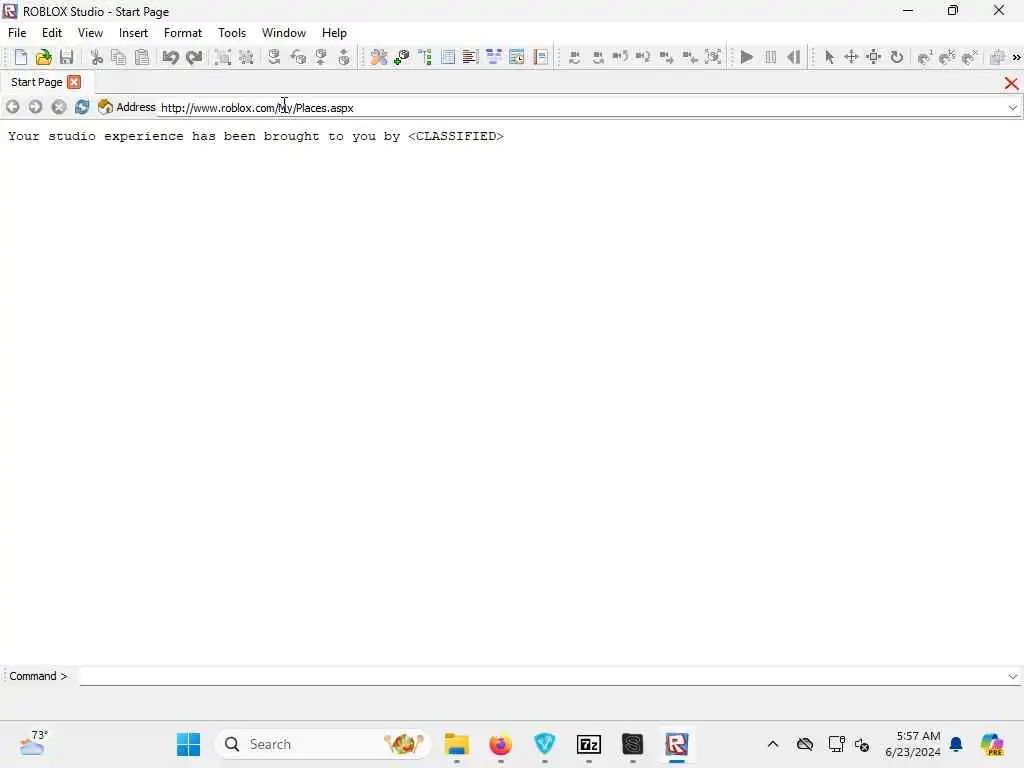Show hidden system tray icons
The height and width of the screenshot is (768, 1024).
coord(773,744)
